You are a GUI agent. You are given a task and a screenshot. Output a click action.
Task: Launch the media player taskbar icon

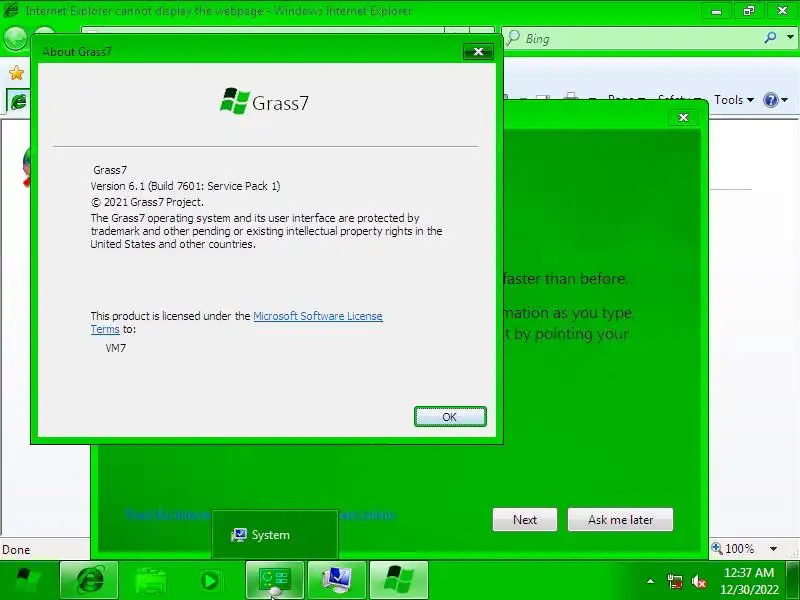click(x=210, y=580)
